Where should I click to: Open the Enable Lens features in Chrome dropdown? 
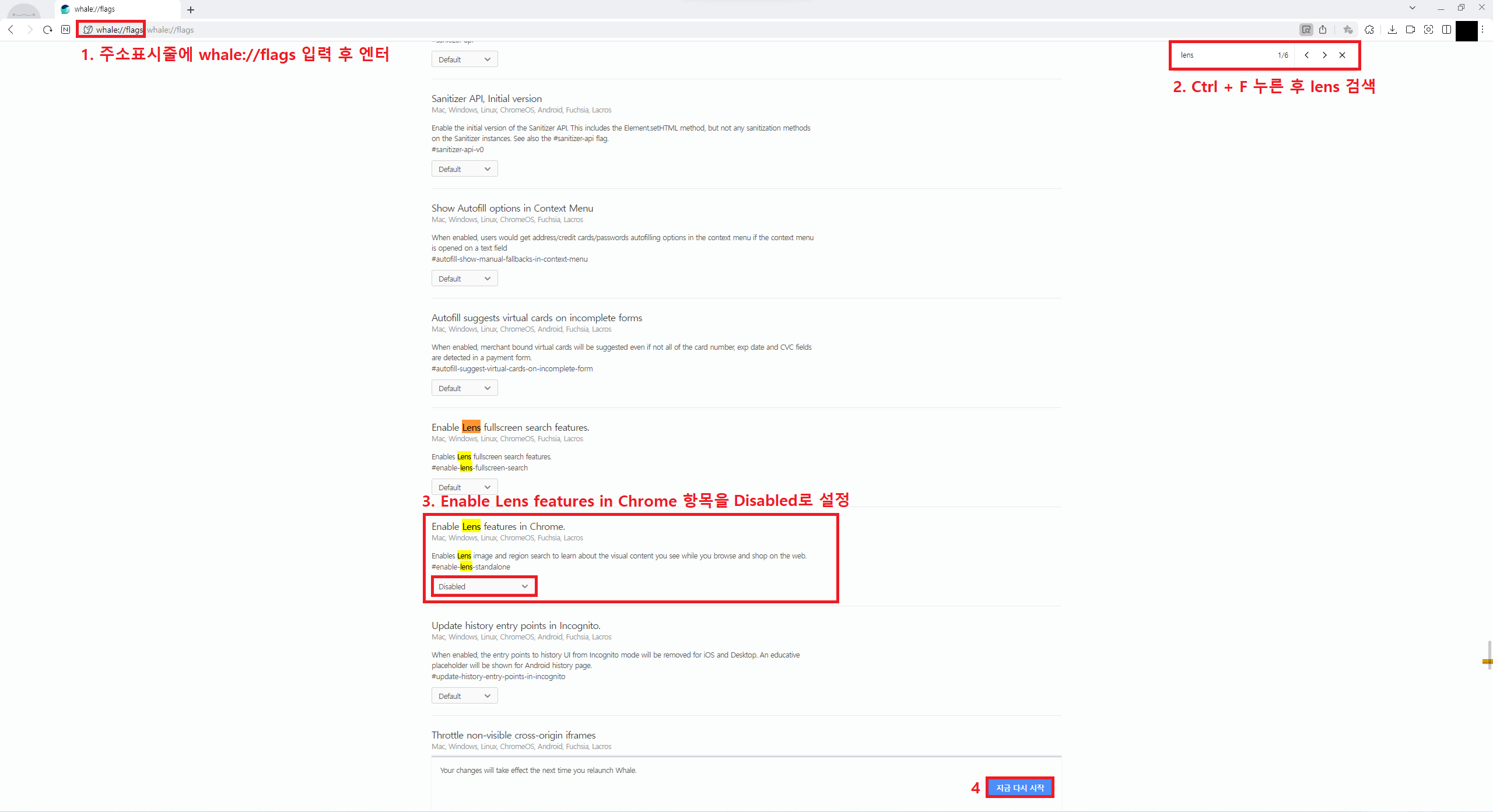(483, 586)
